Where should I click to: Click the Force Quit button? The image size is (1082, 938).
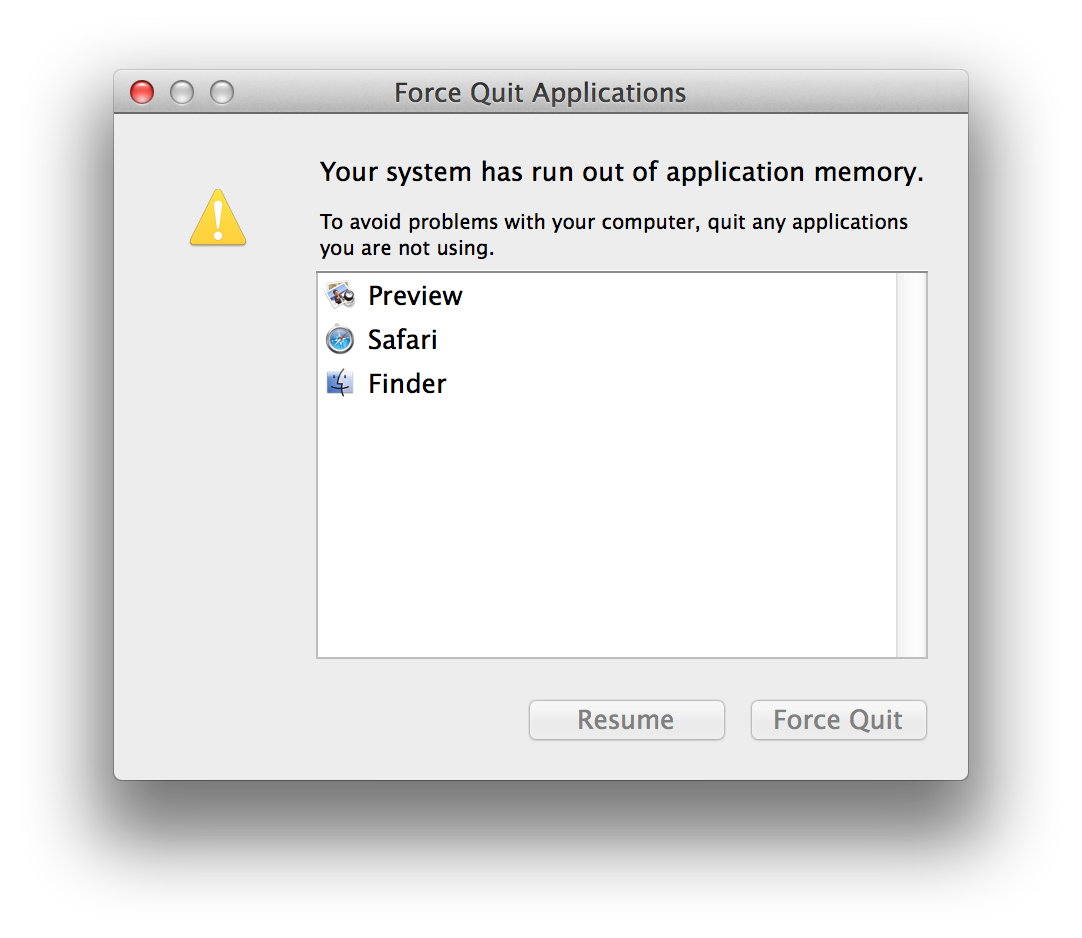838,720
